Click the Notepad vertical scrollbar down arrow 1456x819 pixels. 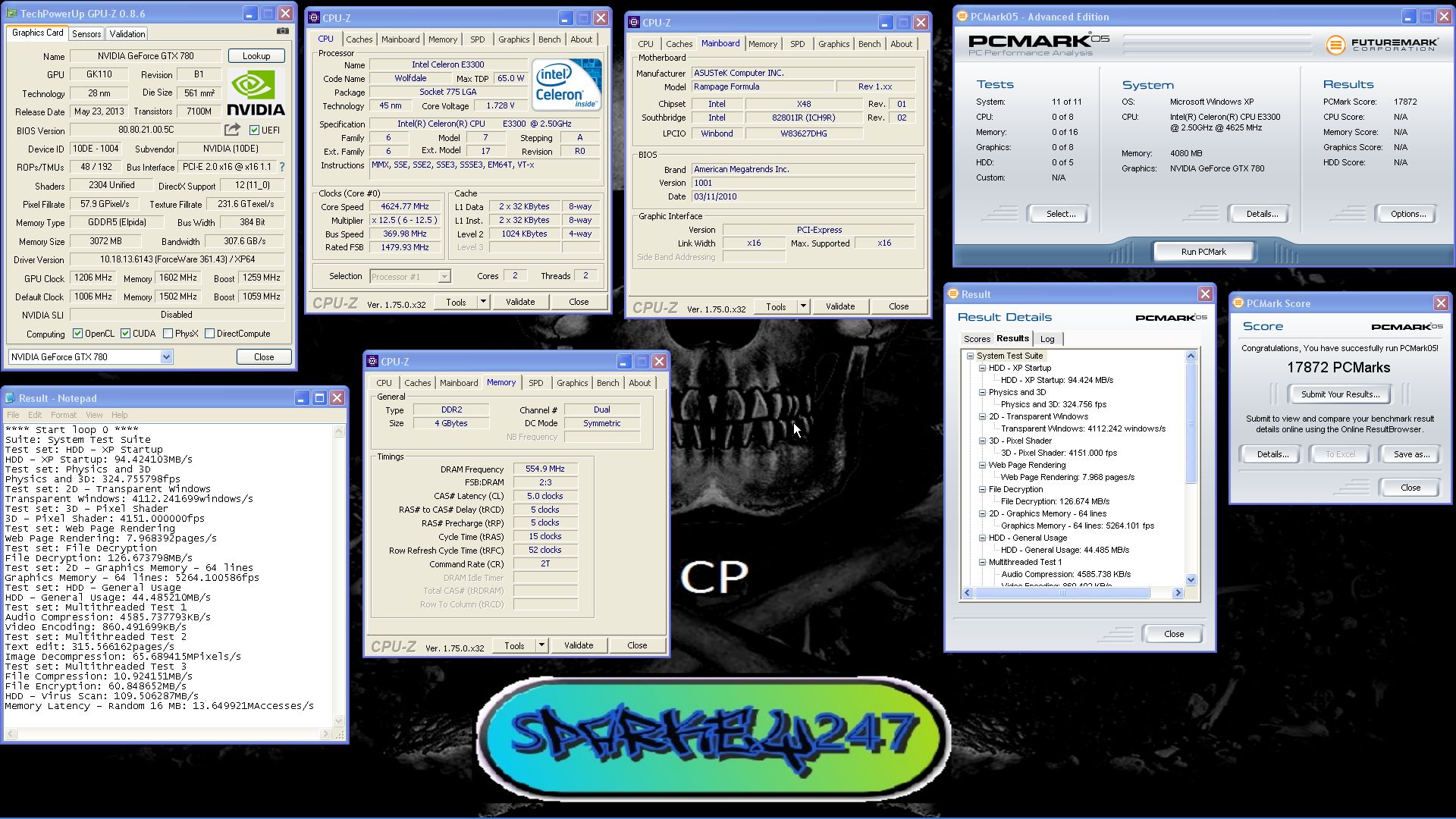tap(338, 720)
